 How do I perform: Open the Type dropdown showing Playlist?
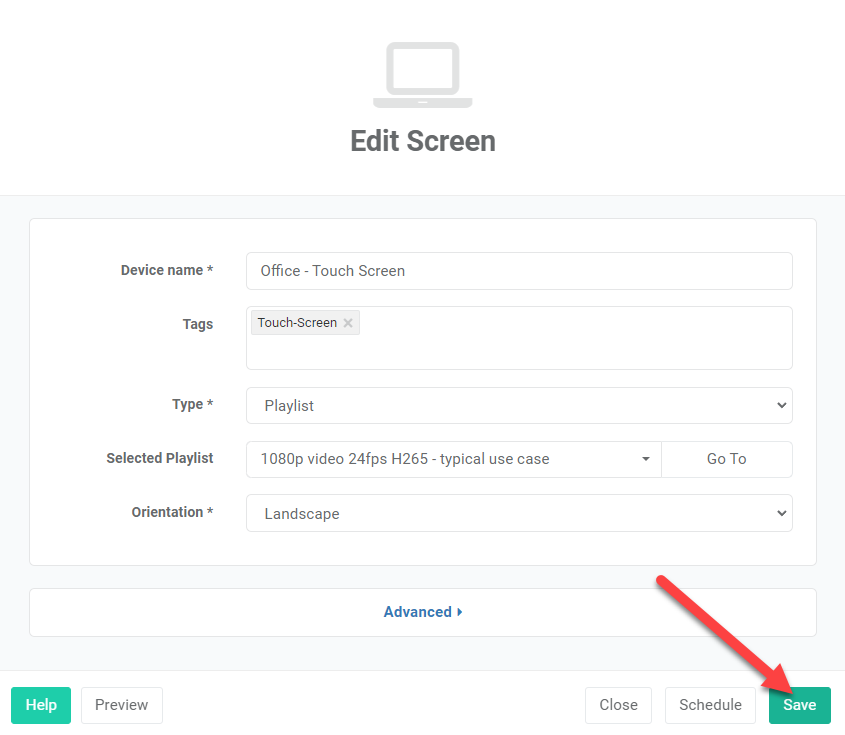(x=519, y=405)
